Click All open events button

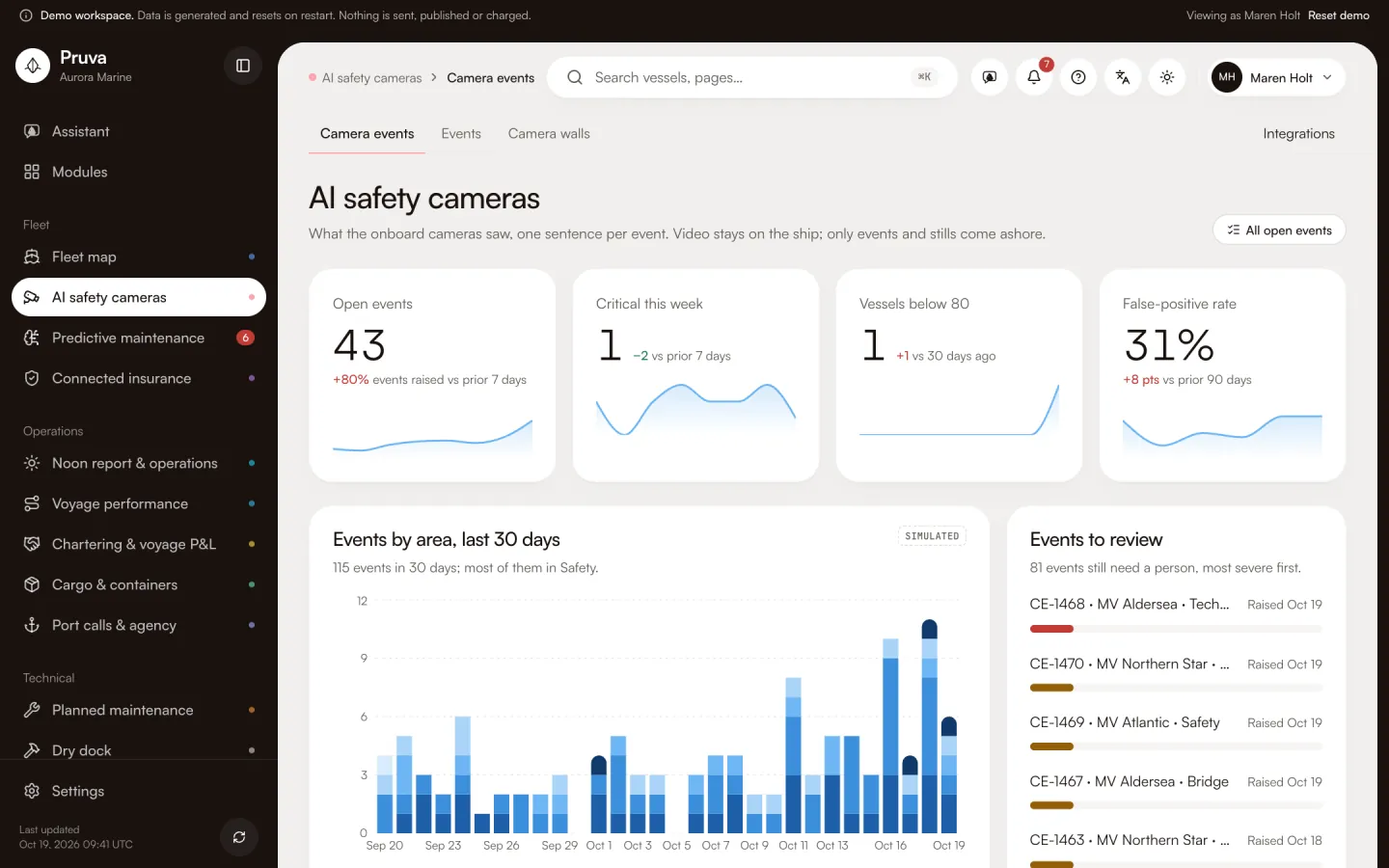1279,230
